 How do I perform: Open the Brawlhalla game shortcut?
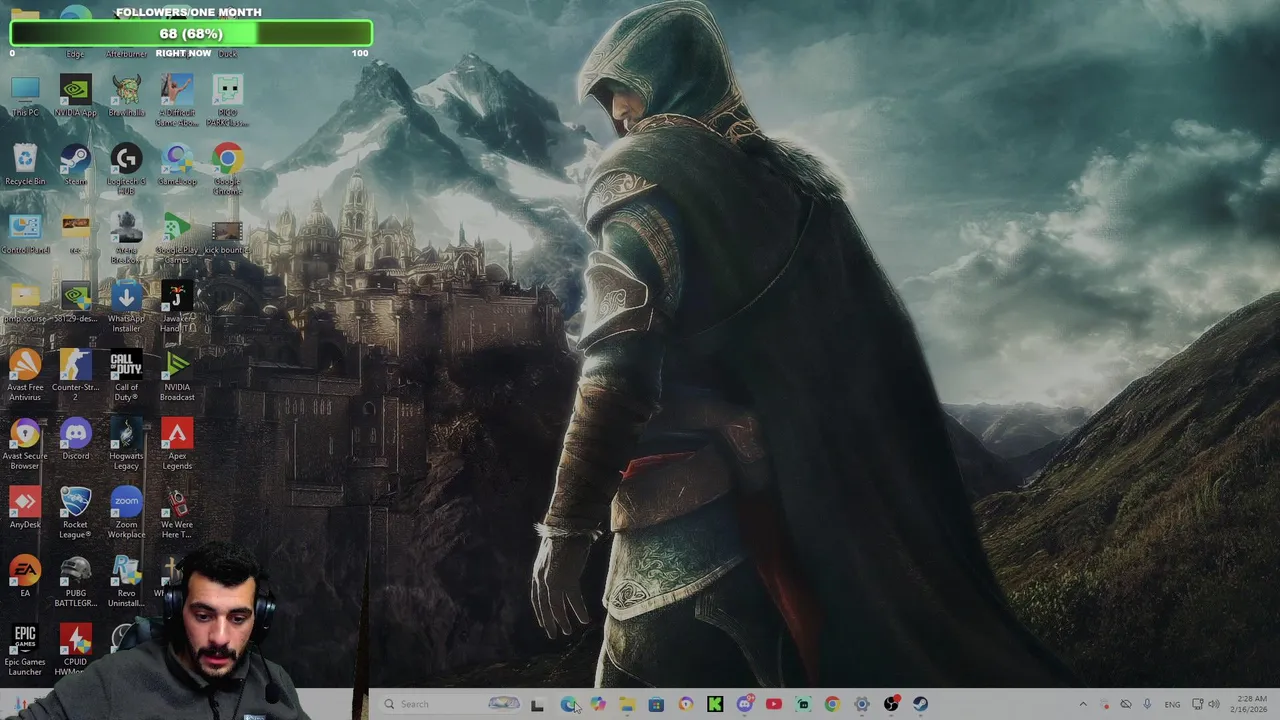126,96
